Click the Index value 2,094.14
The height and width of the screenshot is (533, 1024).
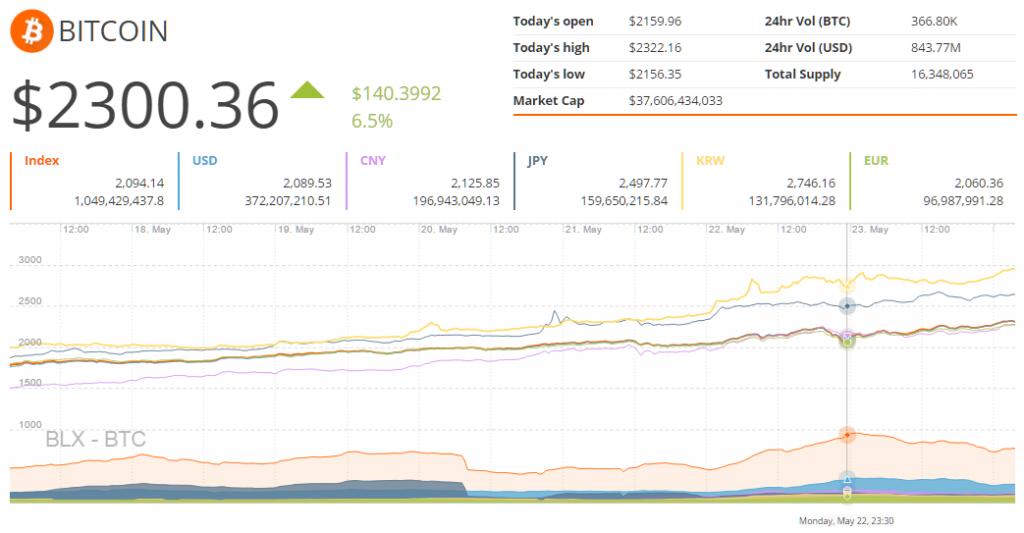[x=140, y=183]
